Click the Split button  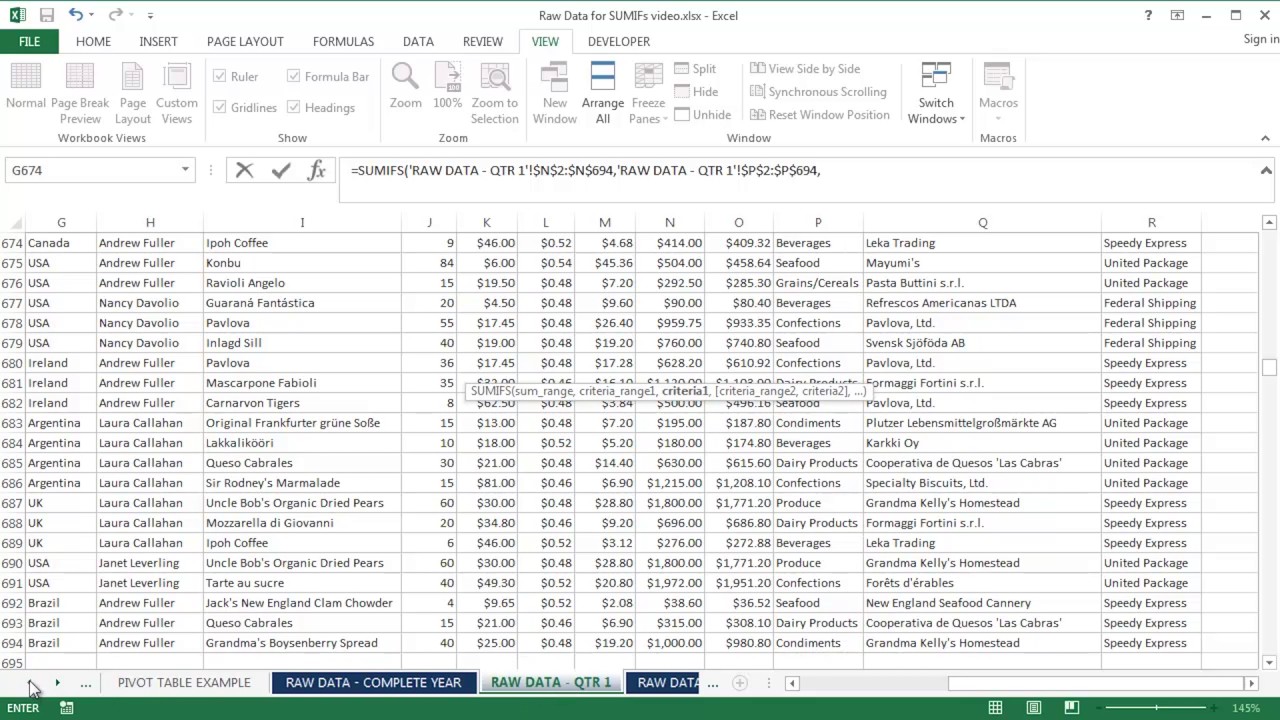695,68
